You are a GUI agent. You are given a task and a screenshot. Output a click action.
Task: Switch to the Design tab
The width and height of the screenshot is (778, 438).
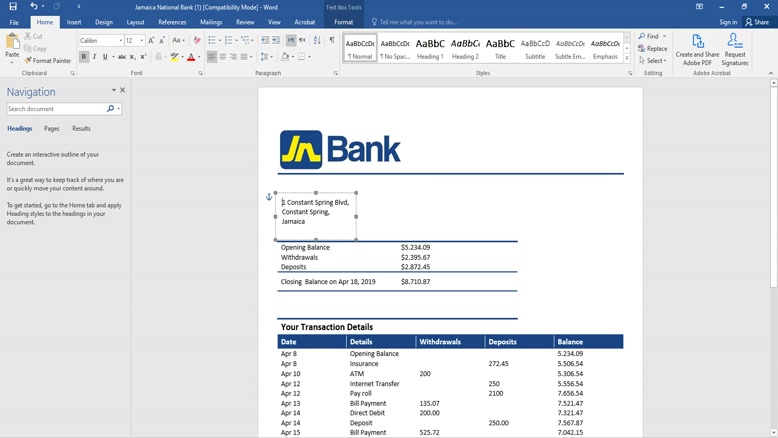104,22
